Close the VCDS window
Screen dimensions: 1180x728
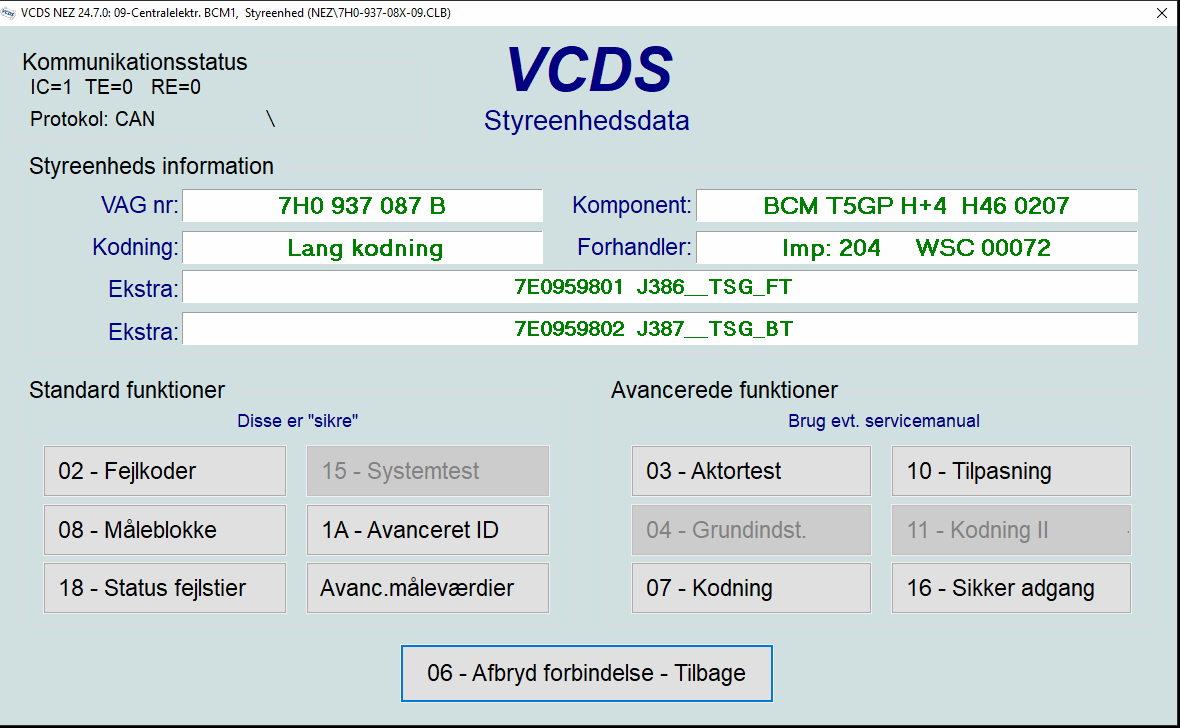click(x=1161, y=14)
